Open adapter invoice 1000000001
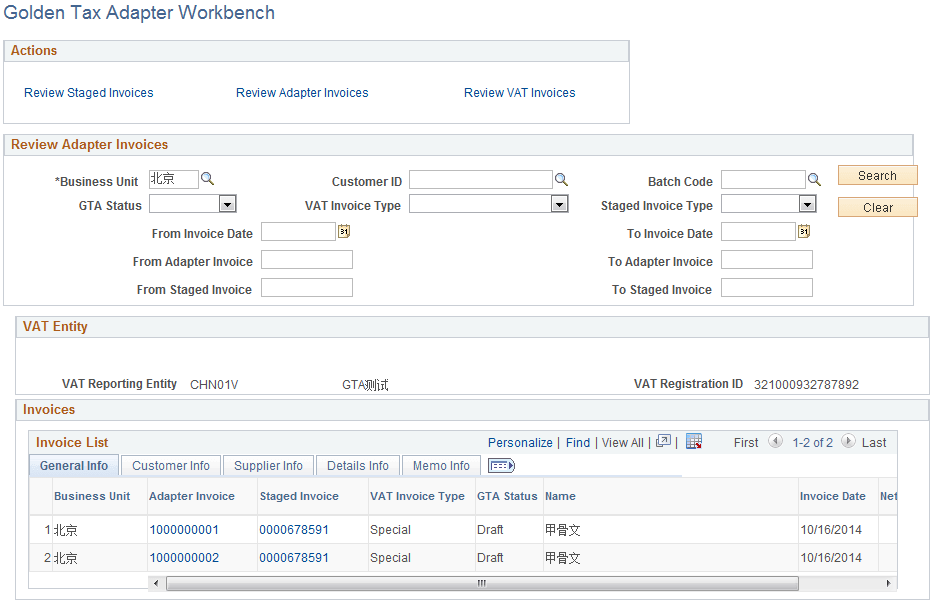The height and width of the screenshot is (607, 937). pyautogui.click(x=184, y=530)
